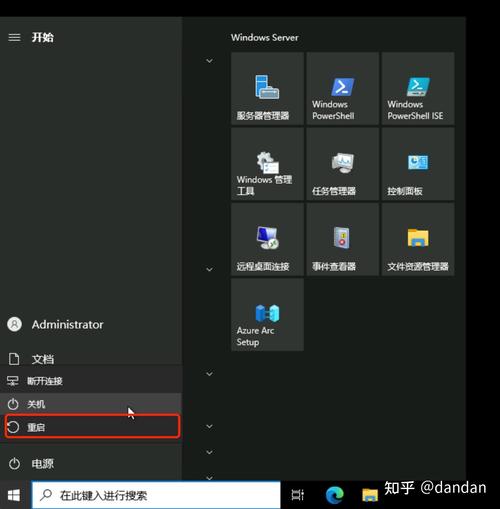Image resolution: width=500 pixels, height=509 pixels.
Task: Open Windows 管理工具 tile
Action: click(267, 164)
